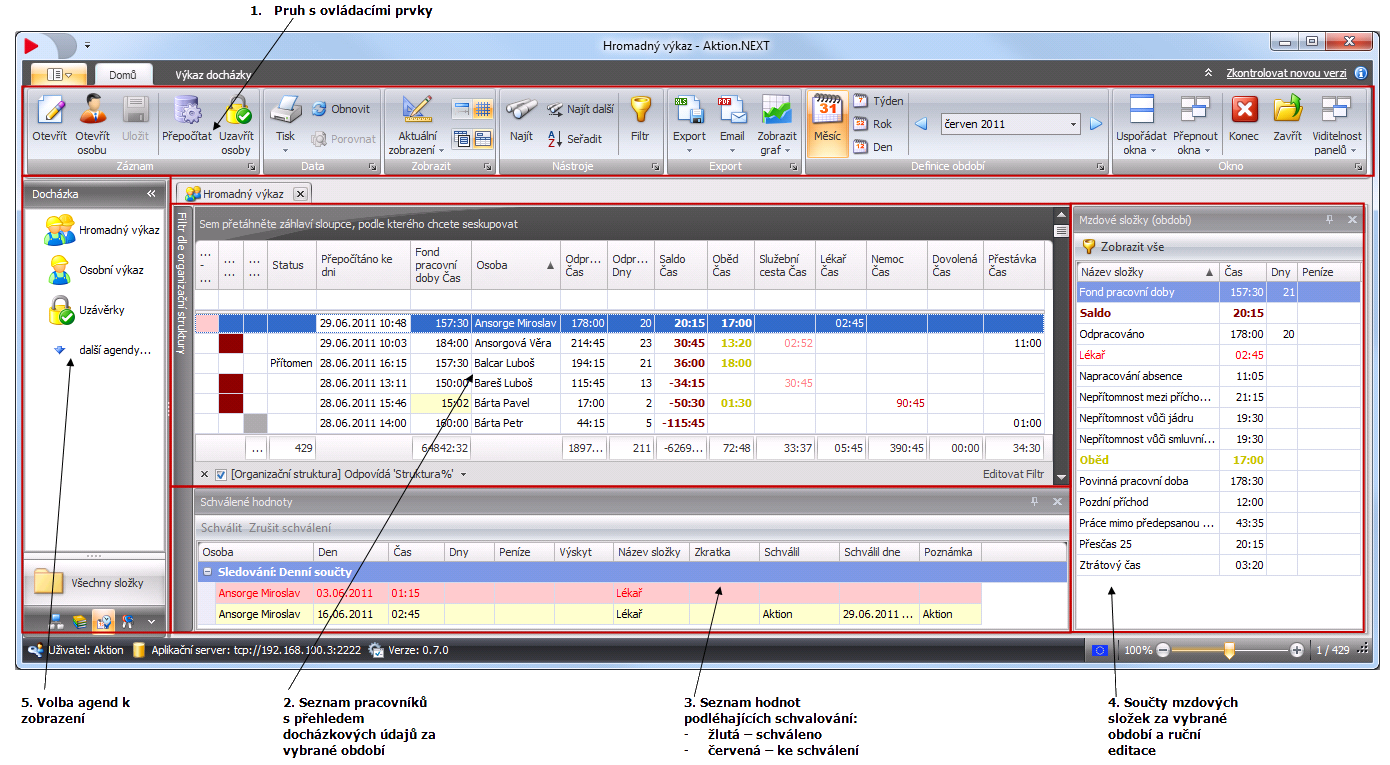Open Aktuální zobrazení view menu

point(418,124)
